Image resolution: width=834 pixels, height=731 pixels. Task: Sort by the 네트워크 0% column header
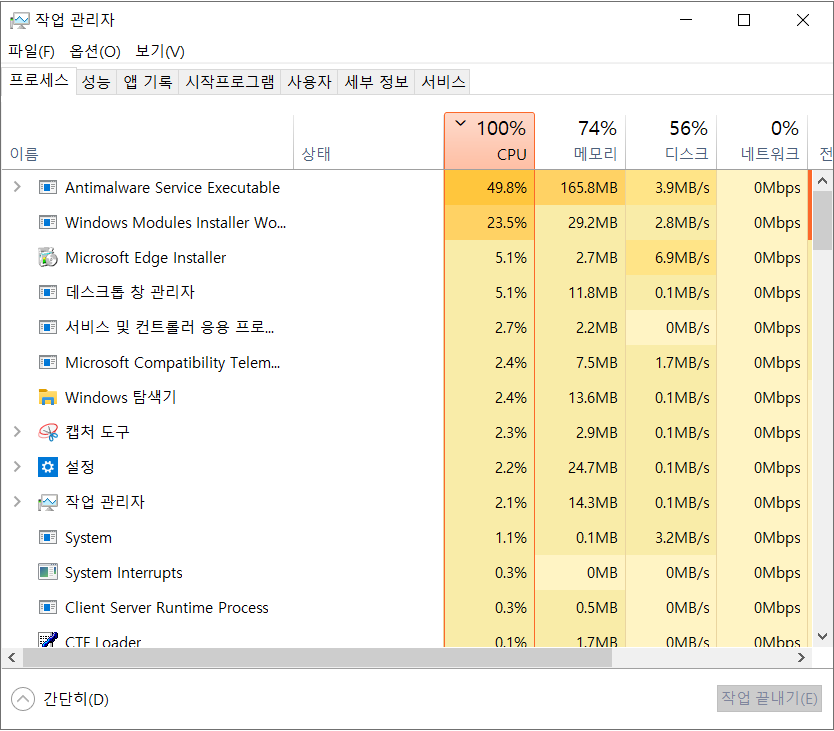coord(762,142)
